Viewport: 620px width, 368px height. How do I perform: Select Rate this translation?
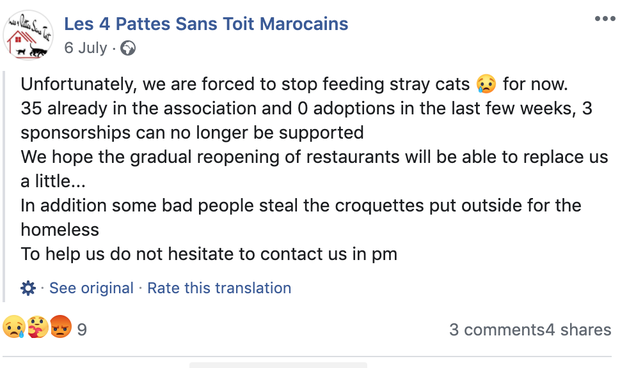(x=219, y=288)
